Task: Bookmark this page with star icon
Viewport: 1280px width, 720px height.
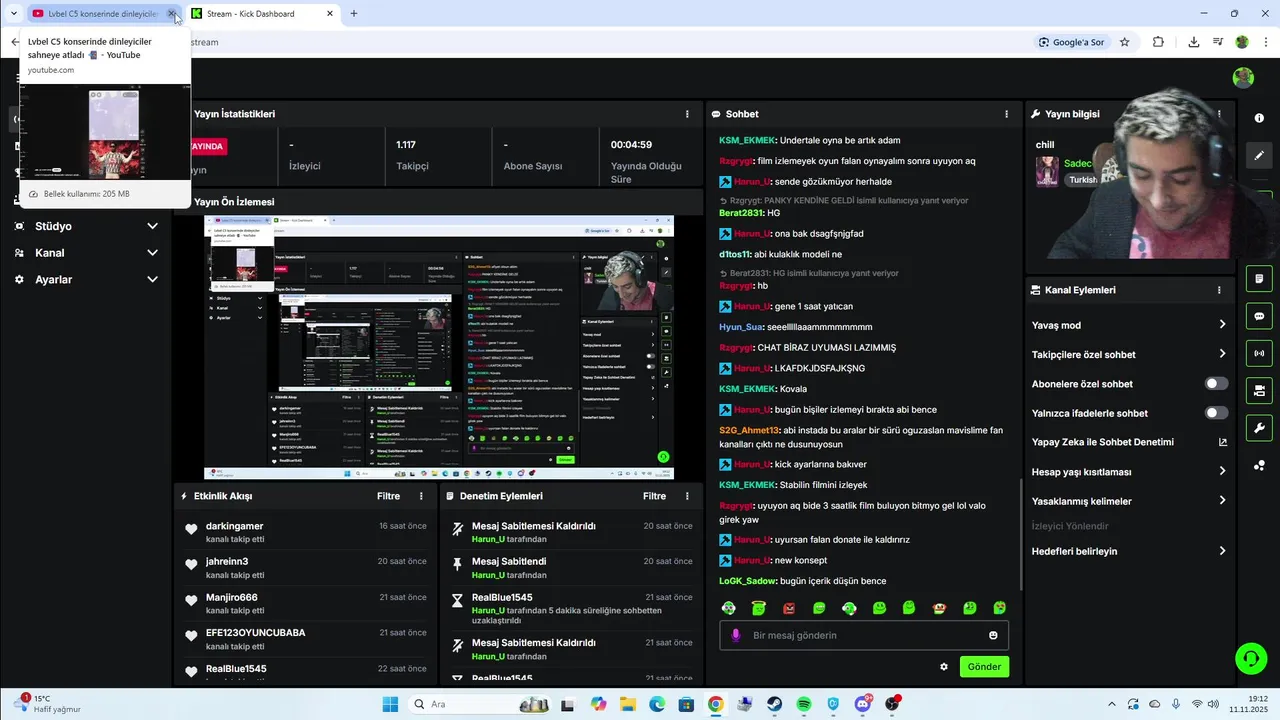Action: click(1124, 42)
